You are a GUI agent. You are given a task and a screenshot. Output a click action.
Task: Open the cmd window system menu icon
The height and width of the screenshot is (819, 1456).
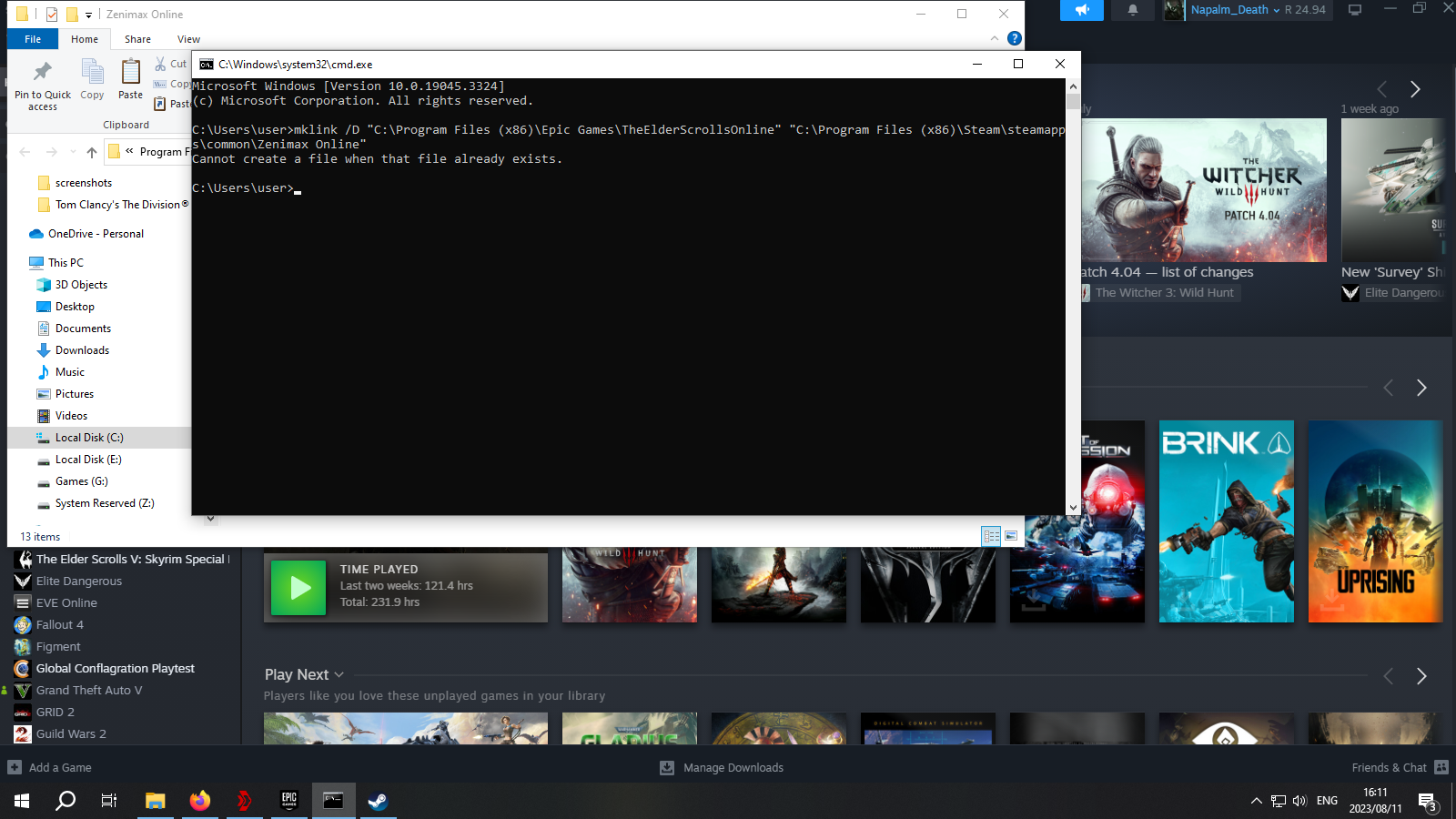point(207,64)
